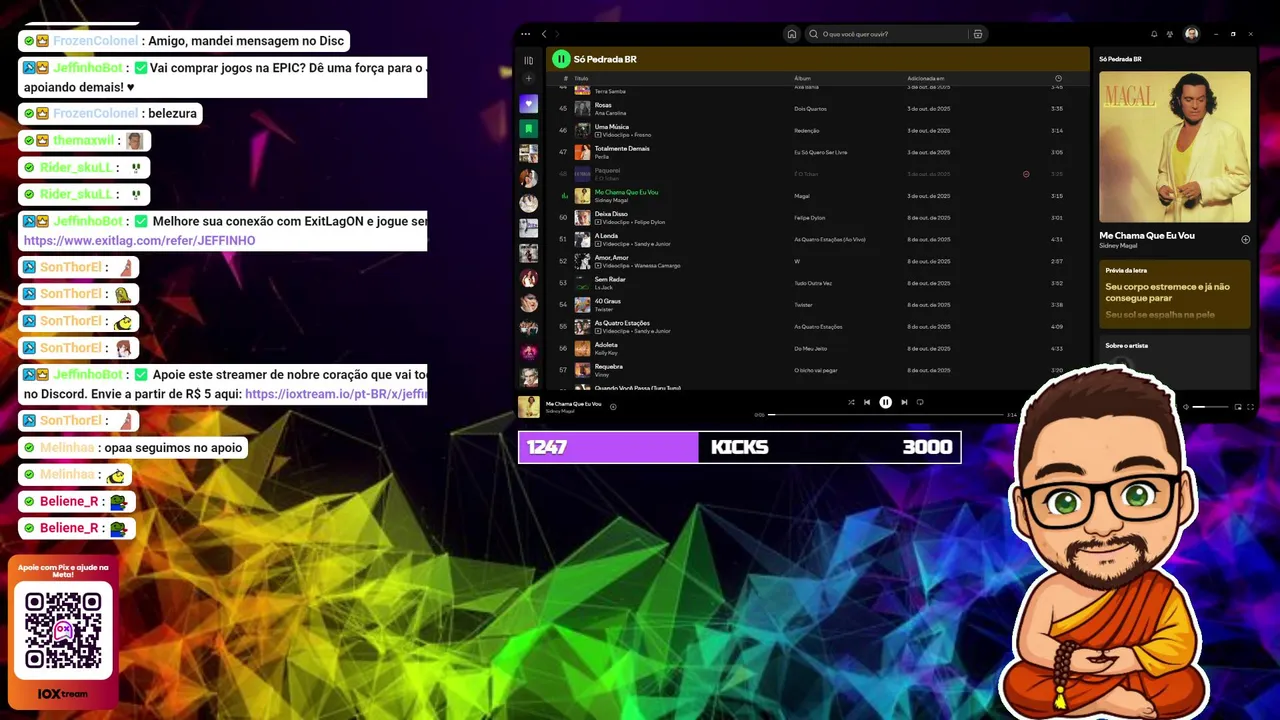Toggle shuffle in player bar

tap(851, 402)
